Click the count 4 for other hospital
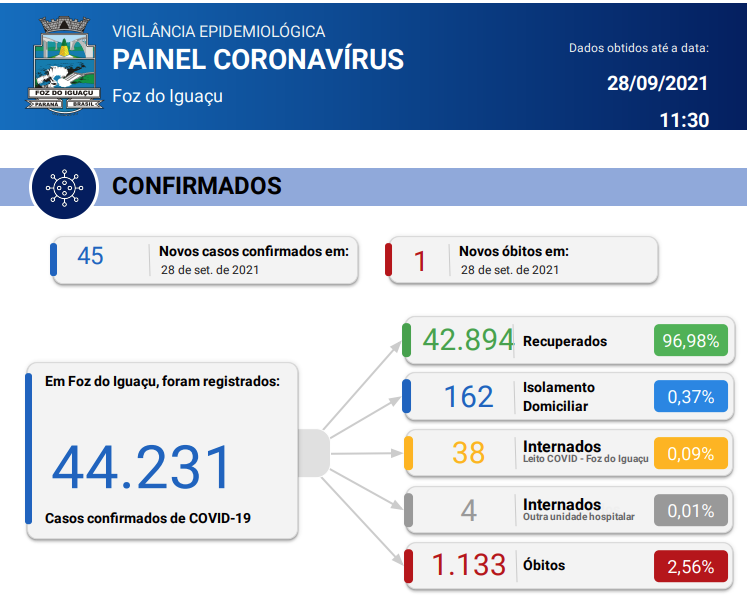Screen dimensions: 747x595 click(x=469, y=511)
